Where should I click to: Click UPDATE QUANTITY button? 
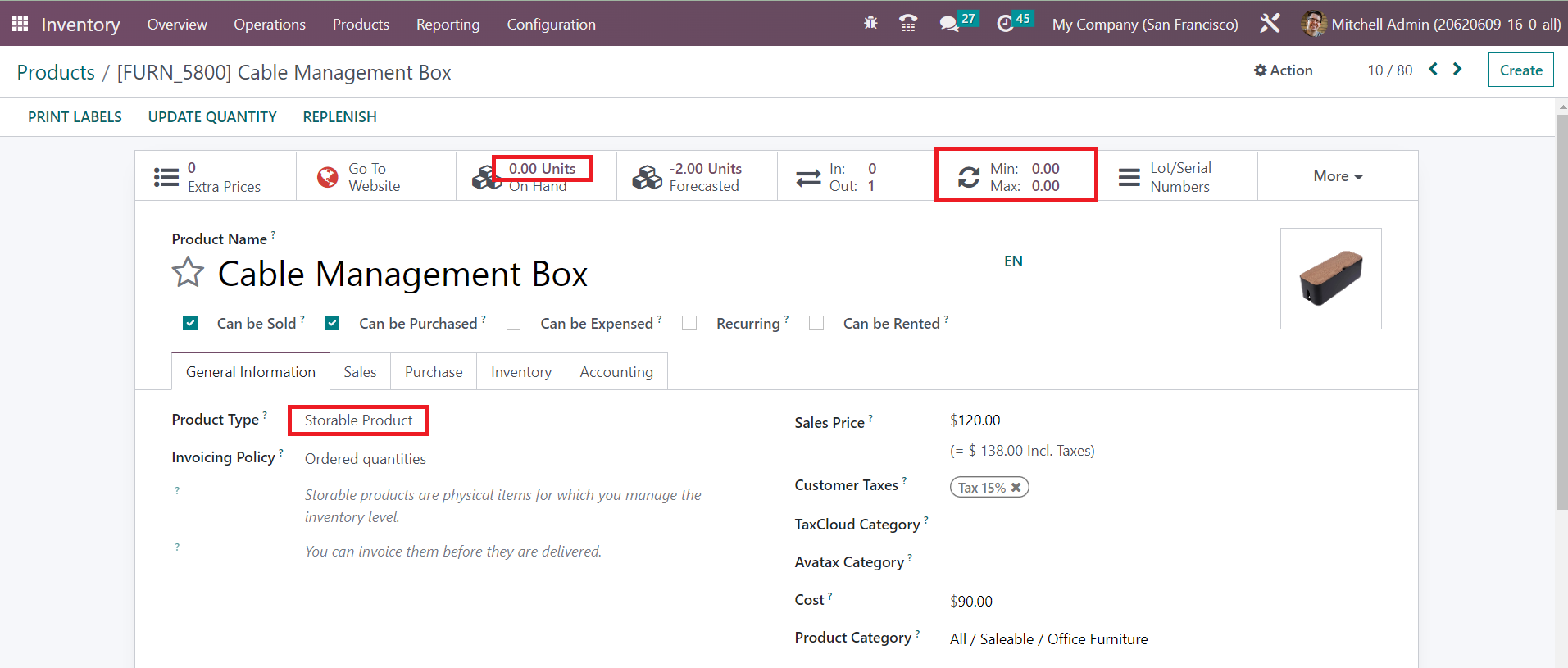(x=212, y=117)
